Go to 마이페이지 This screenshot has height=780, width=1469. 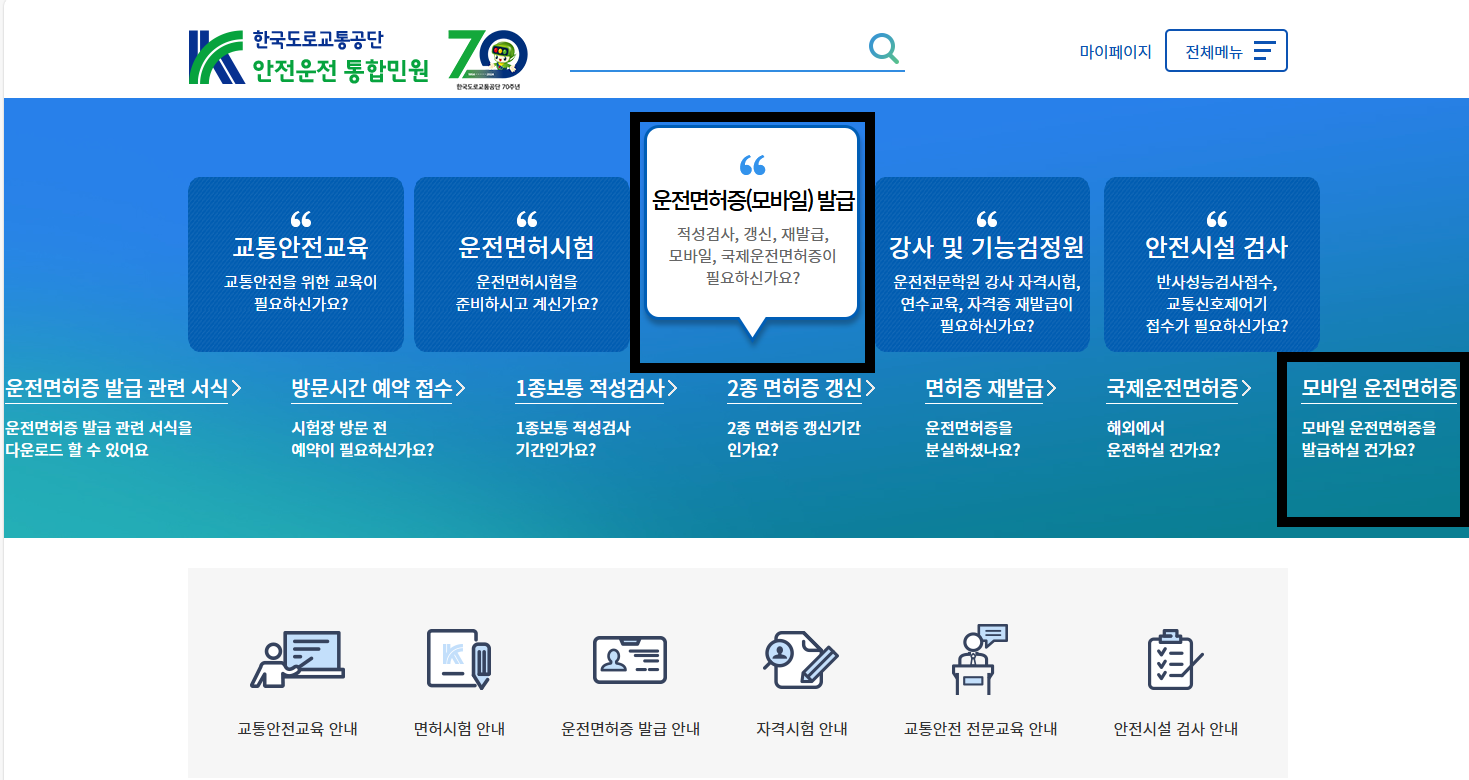(x=1115, y=52)
